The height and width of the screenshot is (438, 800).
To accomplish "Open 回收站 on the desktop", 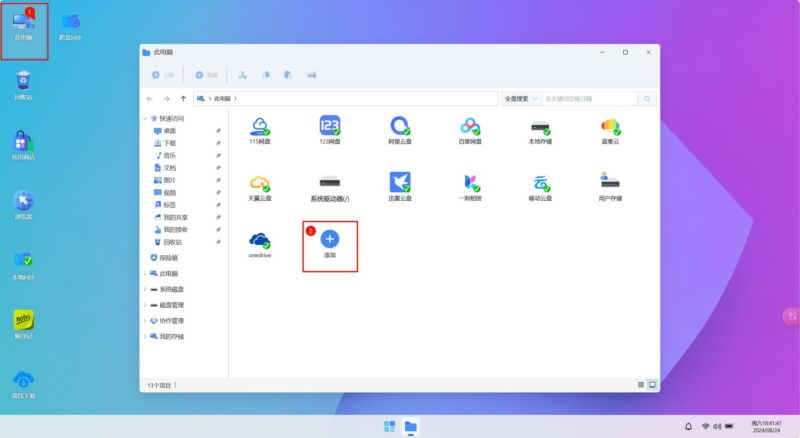I will click(x=23, y=80).
